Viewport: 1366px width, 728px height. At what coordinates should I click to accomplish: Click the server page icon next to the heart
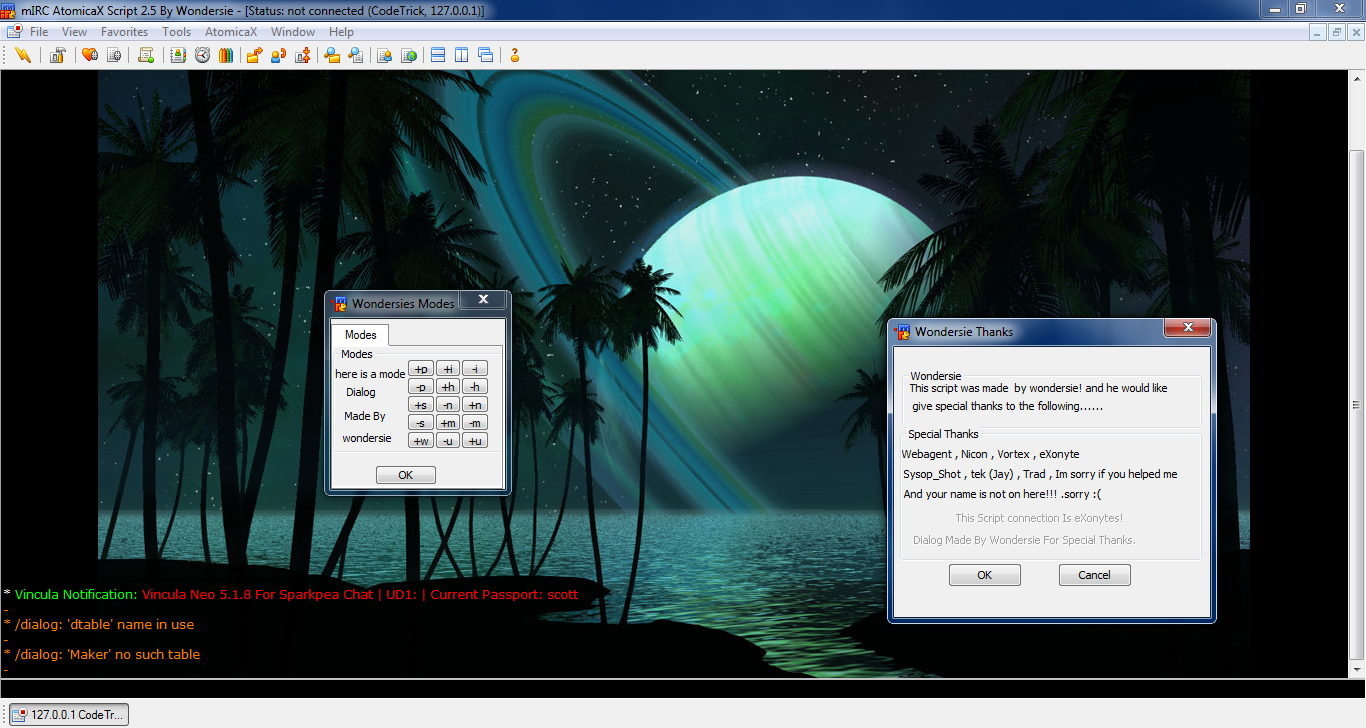114,55
